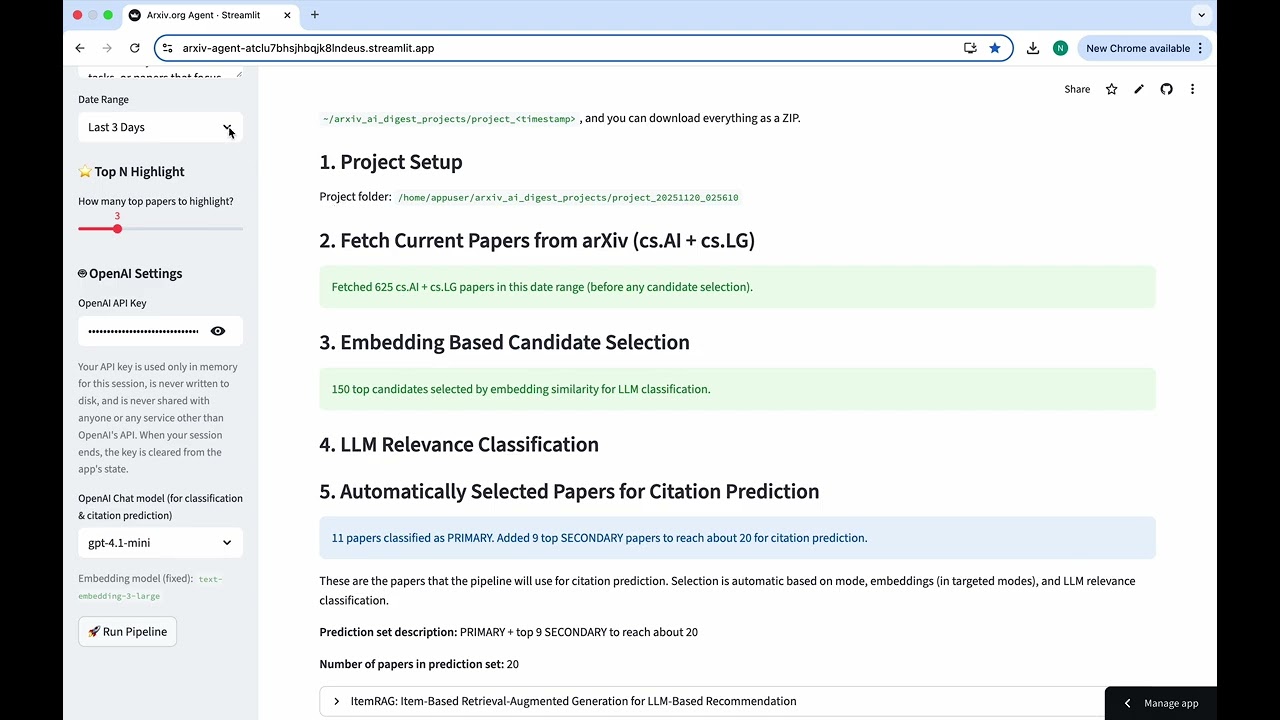Open new browser tab plus button
This screenshot has height=720, width=1280.
point(315,15)
